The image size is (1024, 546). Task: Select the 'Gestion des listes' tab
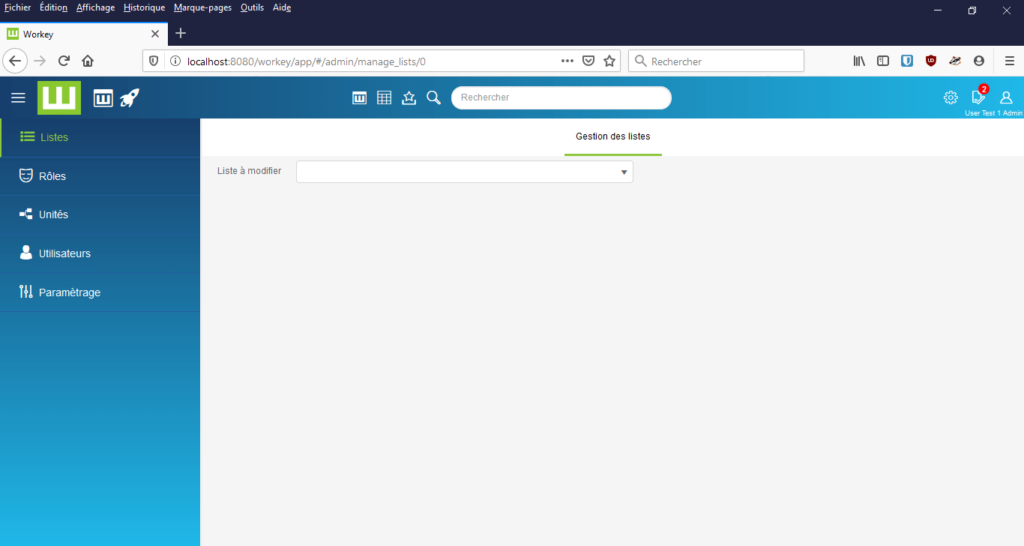[x=613, y=136]
